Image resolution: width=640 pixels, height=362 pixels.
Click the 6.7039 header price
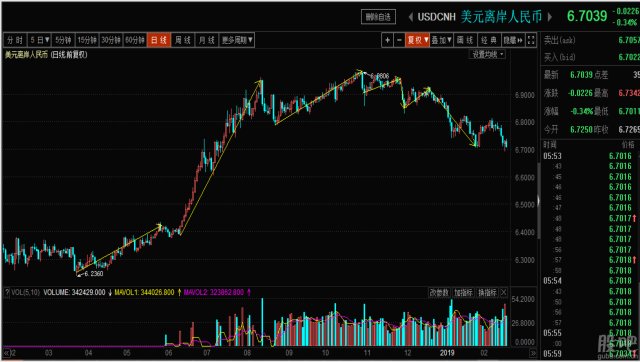(587, 16)
